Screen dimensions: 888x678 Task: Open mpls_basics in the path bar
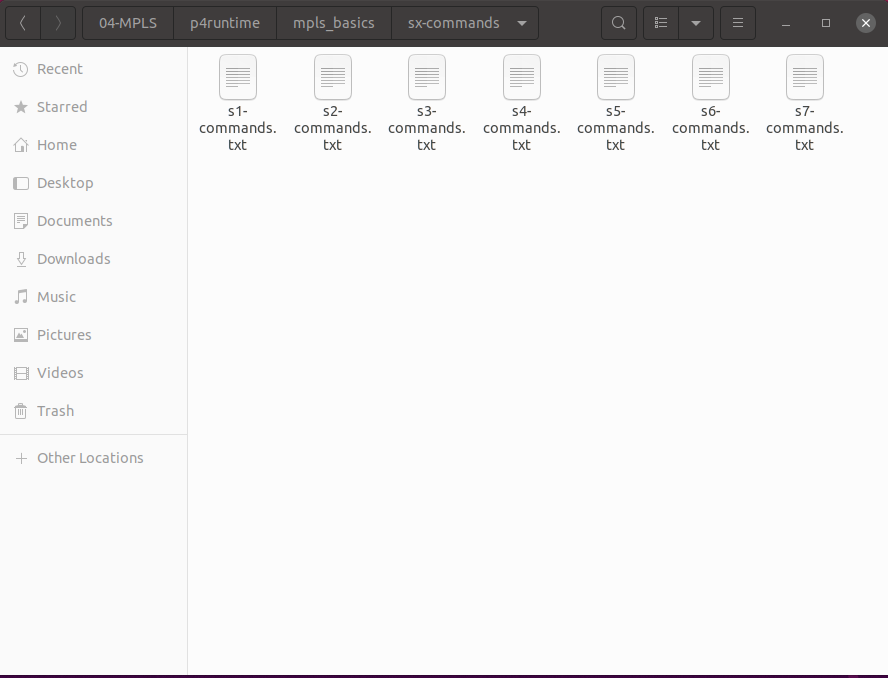[333, 23]
